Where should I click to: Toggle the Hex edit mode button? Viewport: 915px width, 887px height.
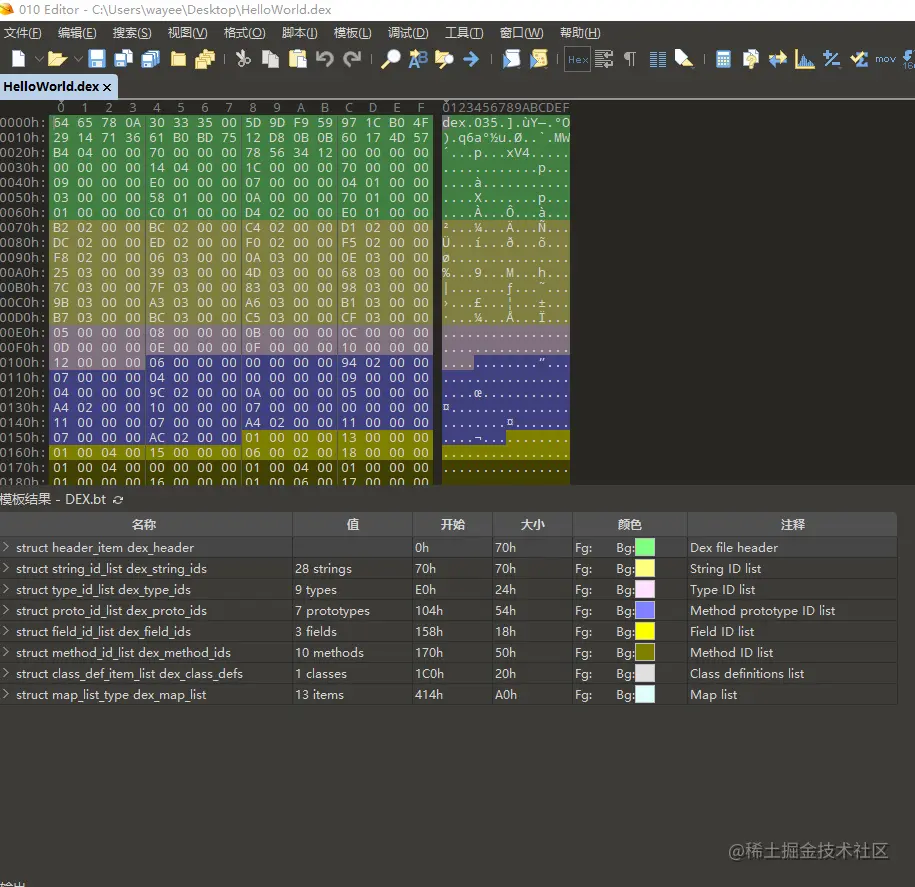click(578, 60)
